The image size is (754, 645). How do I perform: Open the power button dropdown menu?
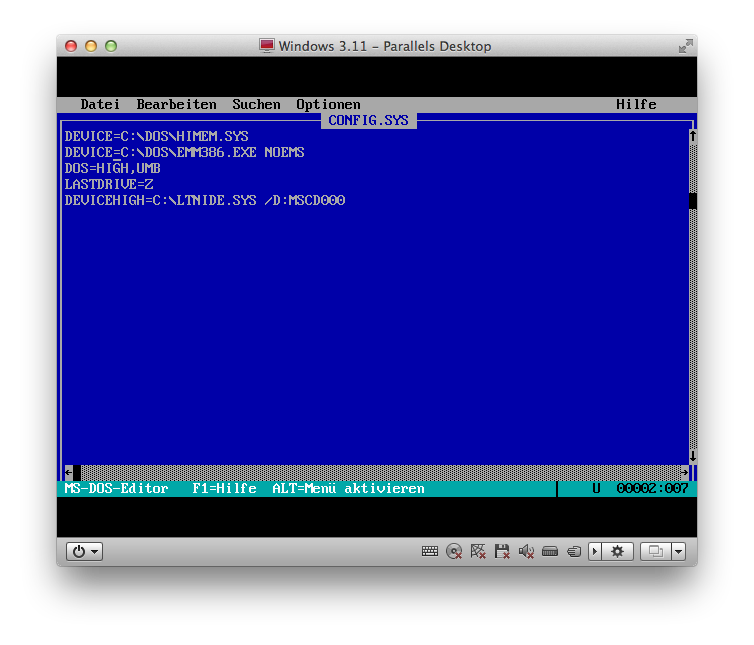[x=85, y=551]
